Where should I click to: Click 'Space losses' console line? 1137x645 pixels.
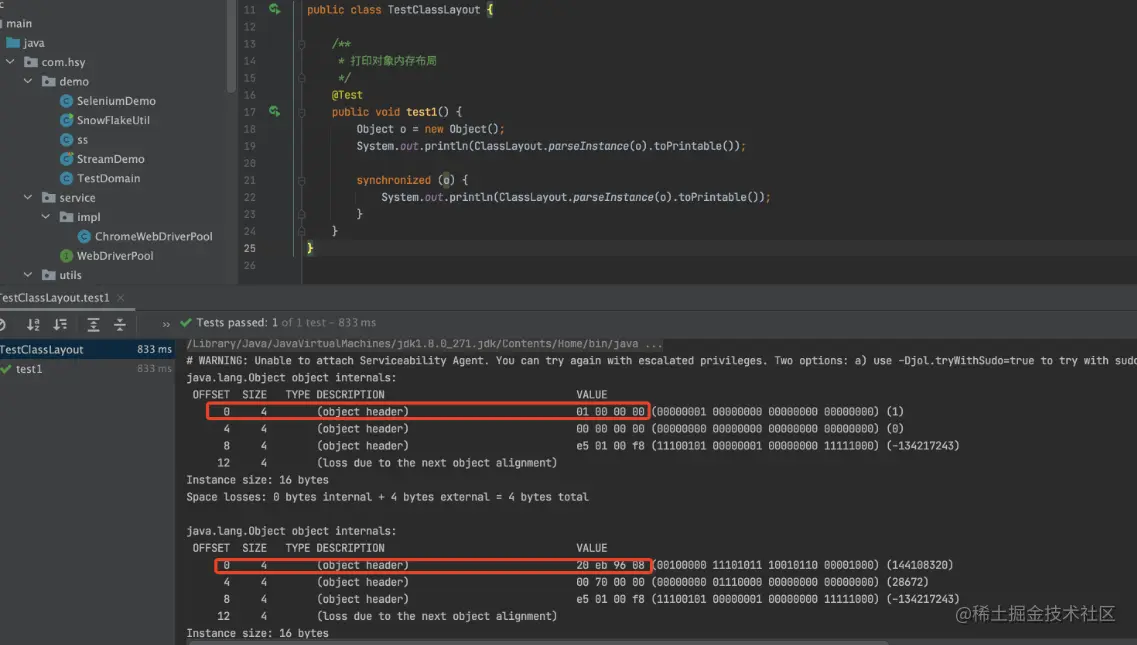click(x=387, y=497)
